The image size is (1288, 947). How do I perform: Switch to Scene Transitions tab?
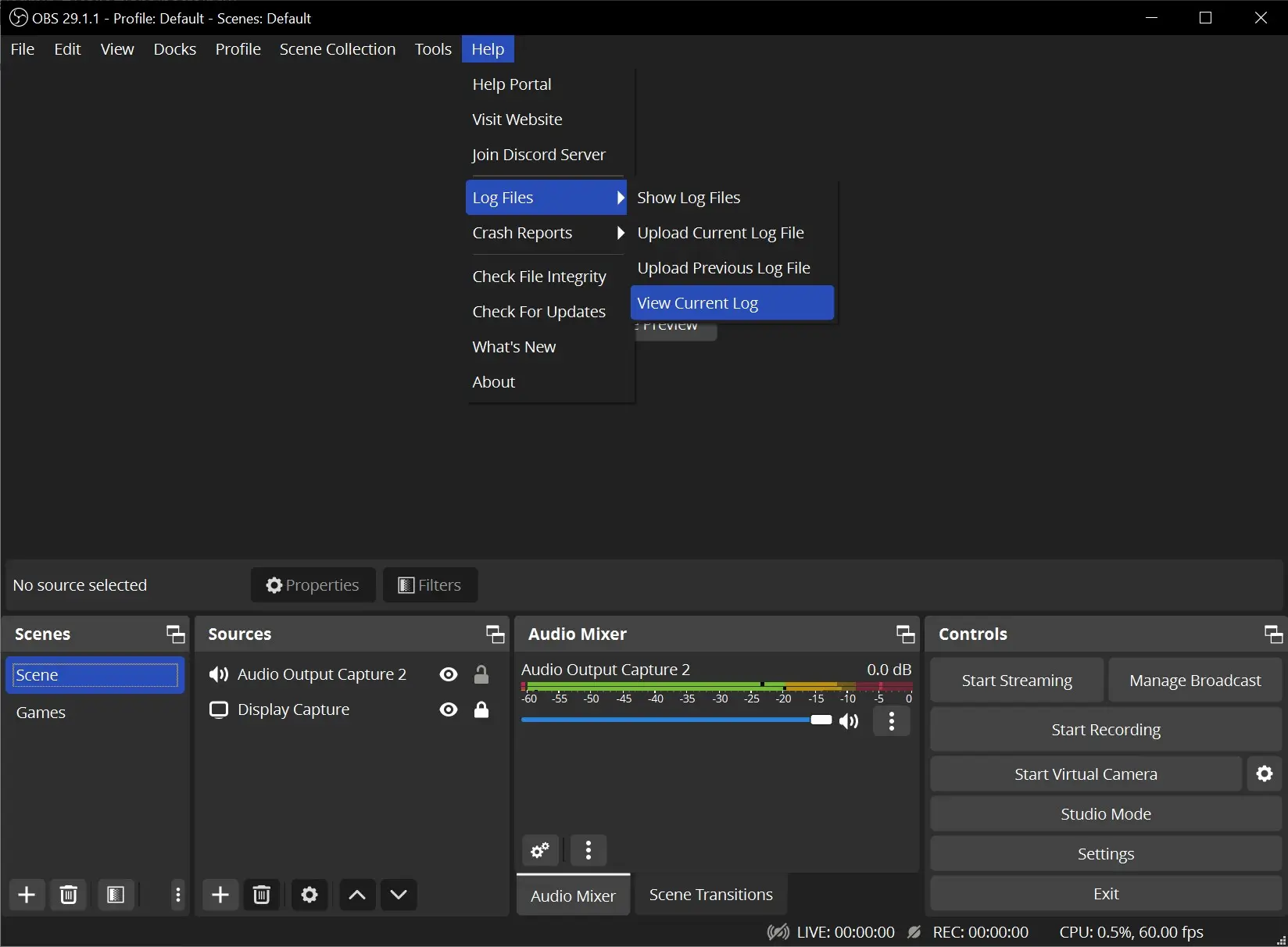pos(710,895)
